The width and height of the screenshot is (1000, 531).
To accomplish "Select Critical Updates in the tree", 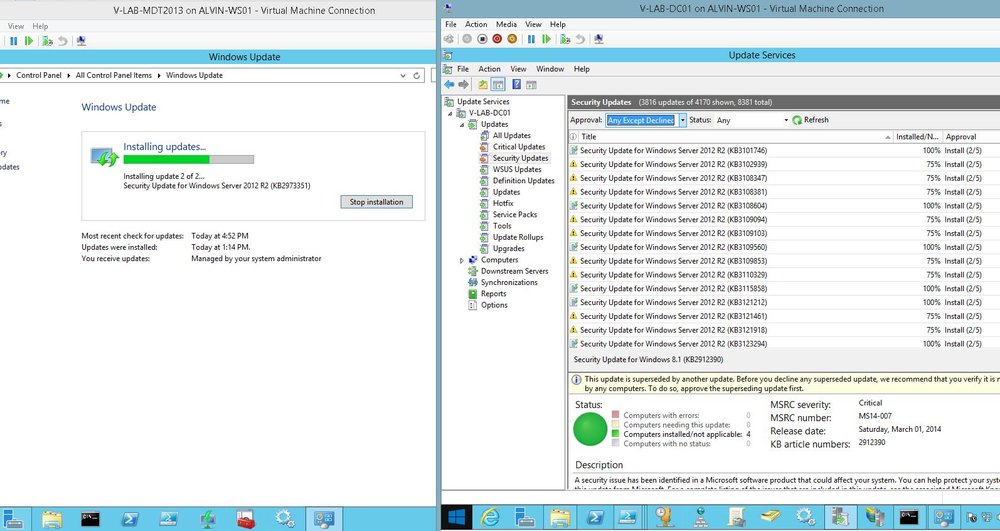I will tap(518, 147).
